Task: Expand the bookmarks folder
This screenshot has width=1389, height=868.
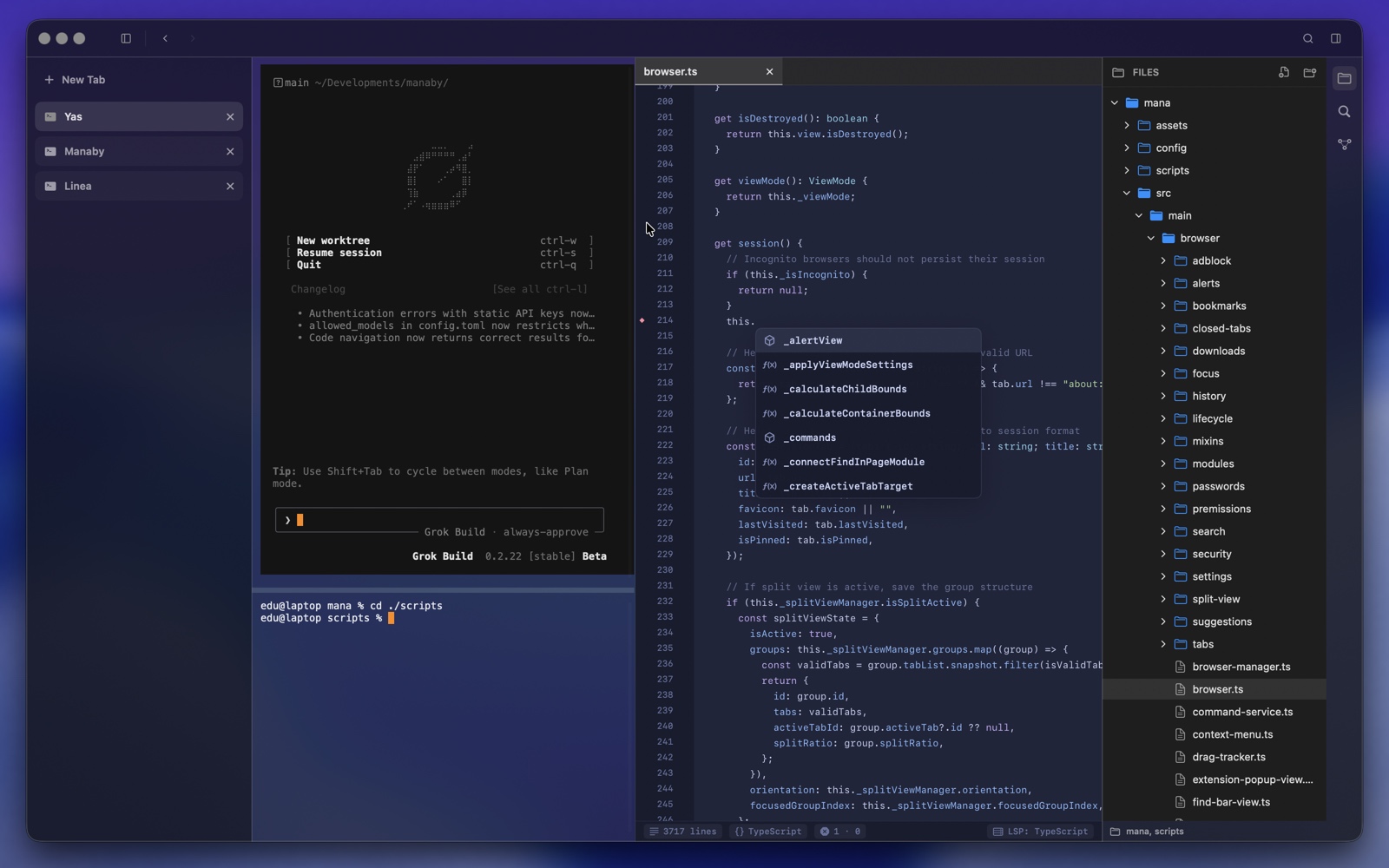Action: [1163, 306]
